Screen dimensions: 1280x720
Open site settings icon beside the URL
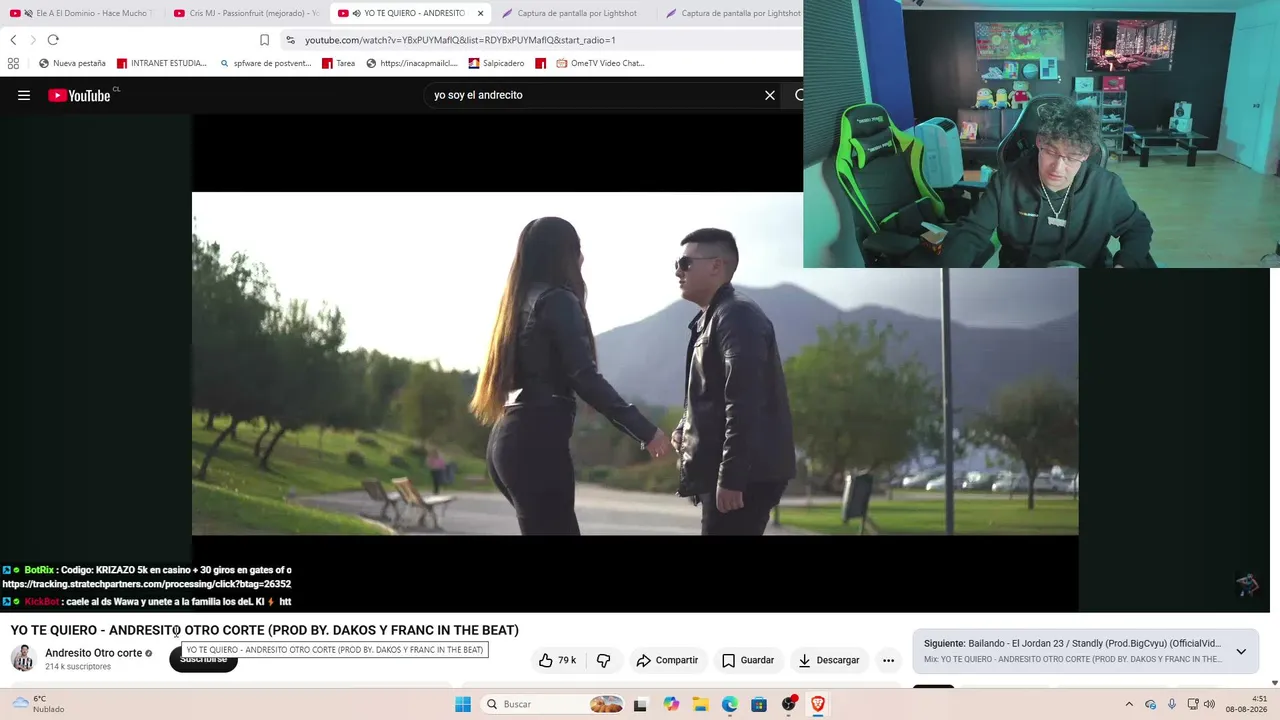click(290, 40)
